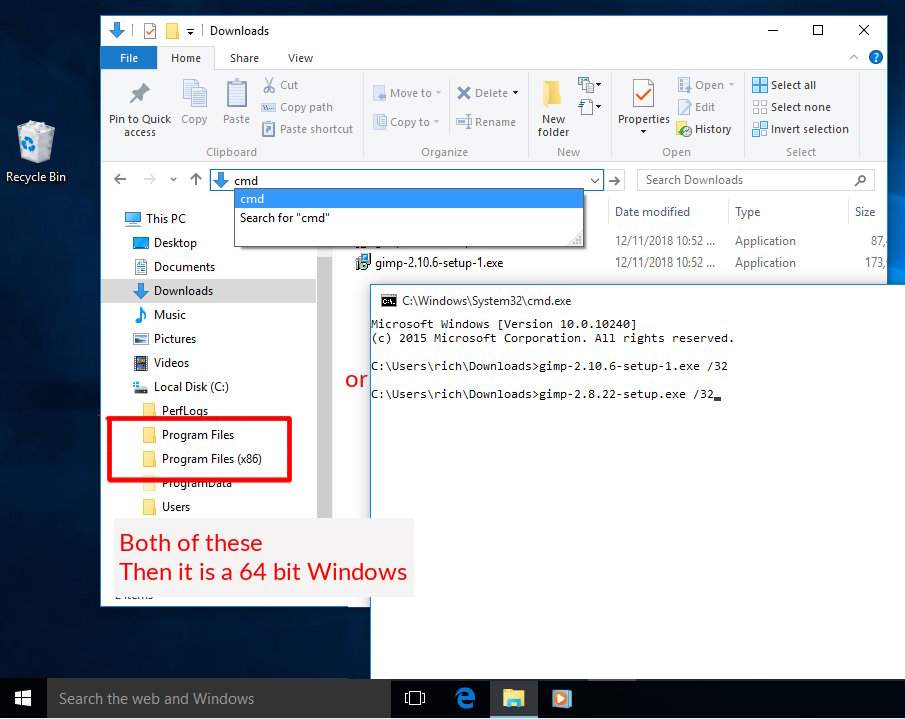Click the Up one level arrow
The image size is (905, 719).
[196, 179]
